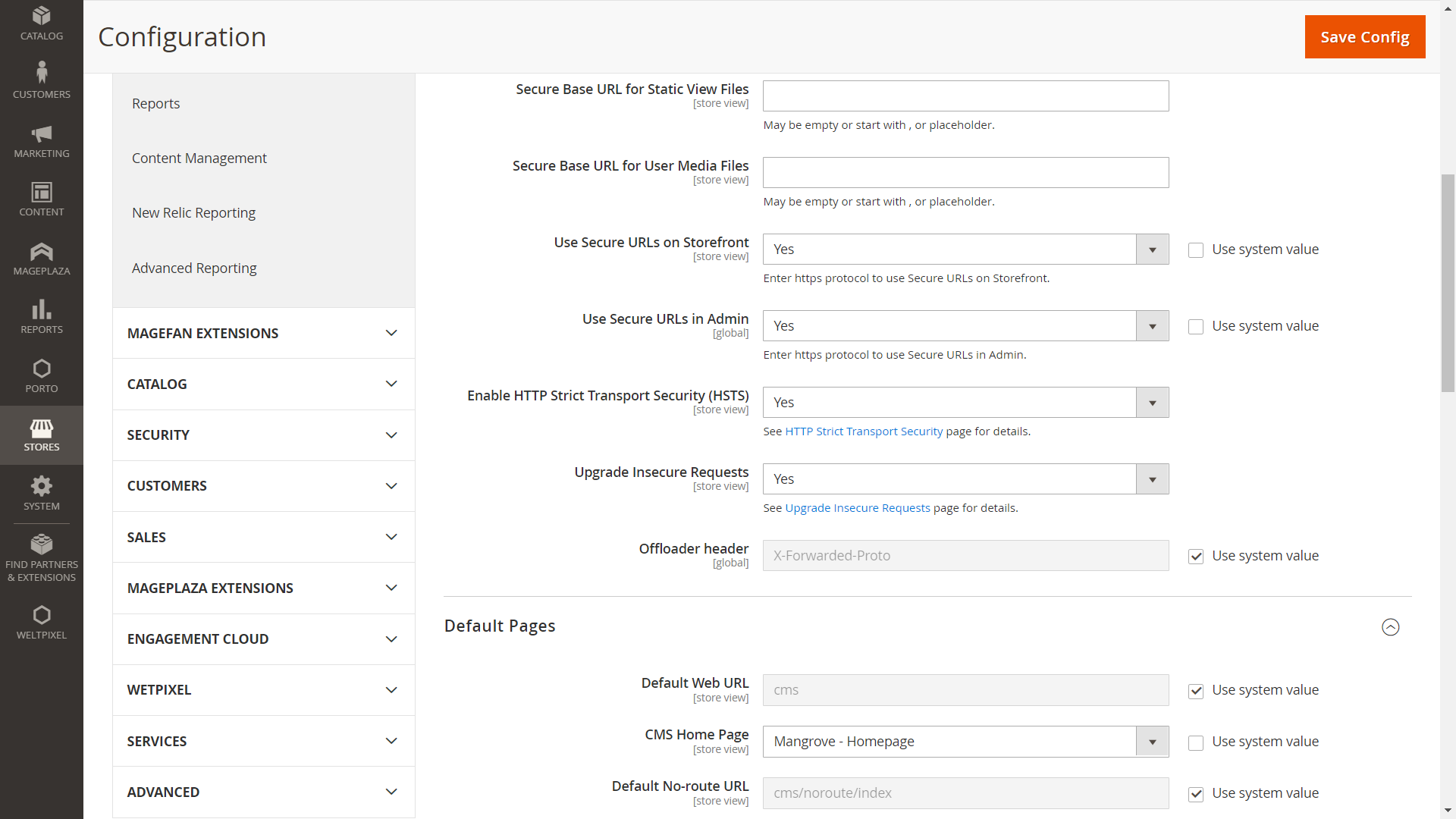Uncheck Use system value for Offloader header
The width and height of the screenshot is (1456, 819).
coord(1196,556)
